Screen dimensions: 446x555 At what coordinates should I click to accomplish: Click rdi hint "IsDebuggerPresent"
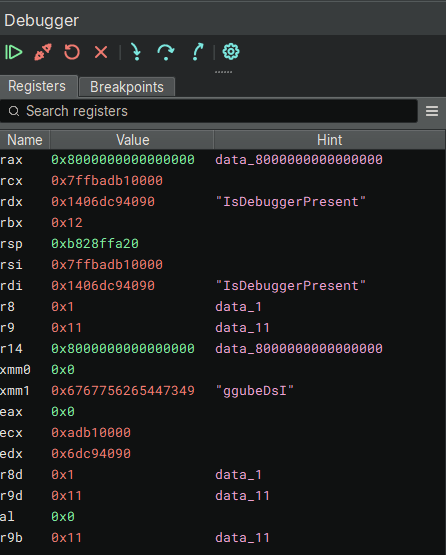291,286
